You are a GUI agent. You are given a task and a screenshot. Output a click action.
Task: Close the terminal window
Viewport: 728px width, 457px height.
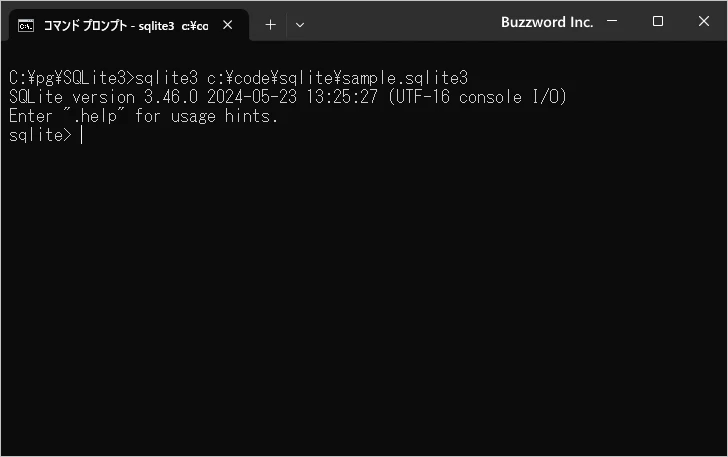coord(703,21)
